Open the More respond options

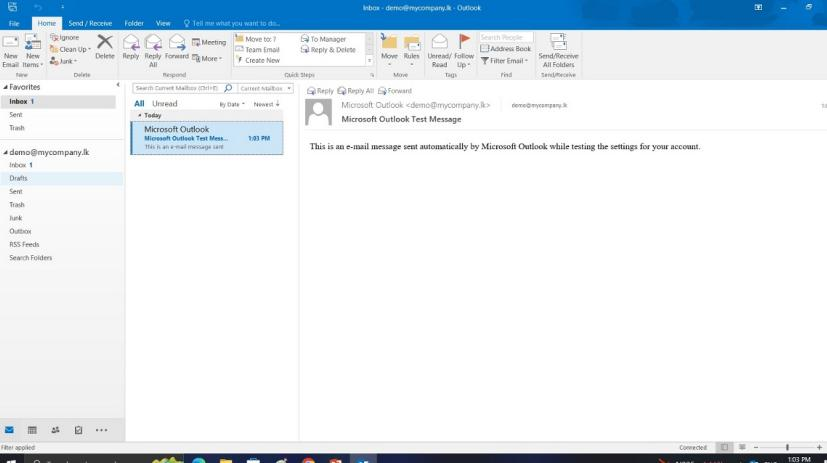pyautogui.click(x=207, y=59)
